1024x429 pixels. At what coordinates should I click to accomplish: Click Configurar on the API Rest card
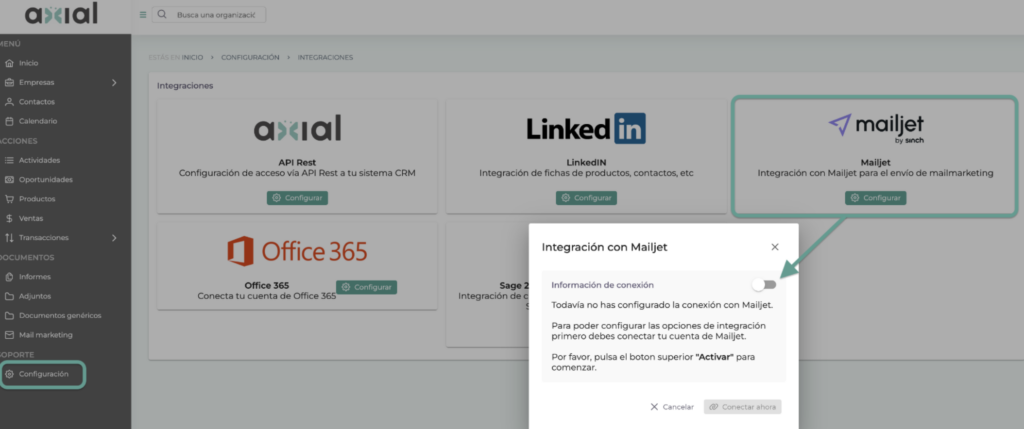(297, 198)
